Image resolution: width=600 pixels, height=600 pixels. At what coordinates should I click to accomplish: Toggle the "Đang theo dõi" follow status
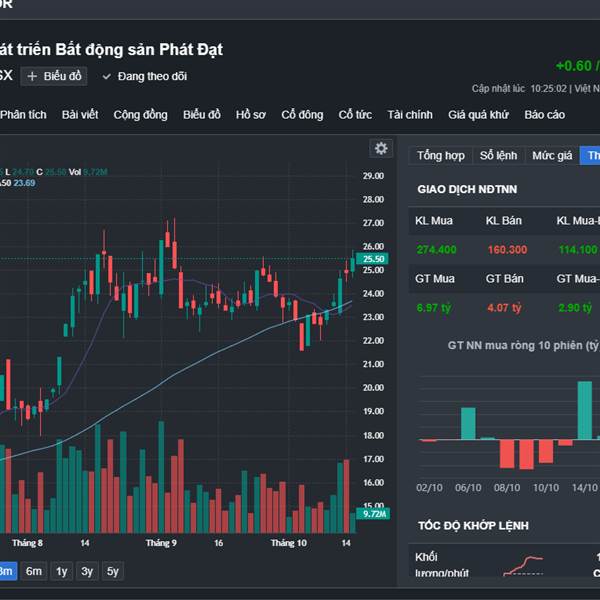tap(144, 76)
